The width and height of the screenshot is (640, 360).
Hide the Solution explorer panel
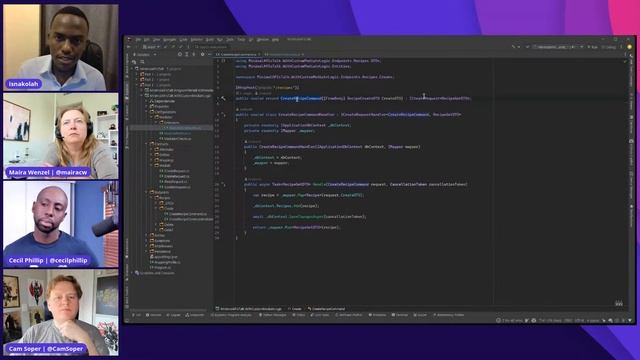coord(209,54)
